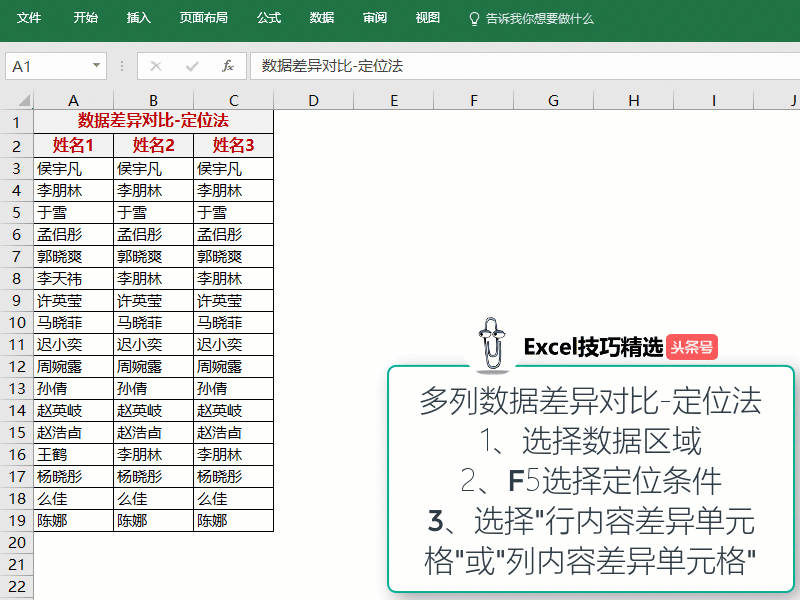
Task: Select cell A16 王鹤
Action: pyautogui.click(x=73, y=455)
